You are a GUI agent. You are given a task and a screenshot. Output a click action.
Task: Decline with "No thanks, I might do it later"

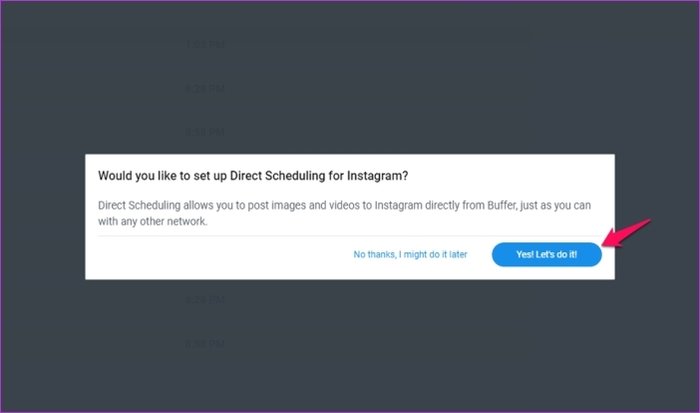410,255
